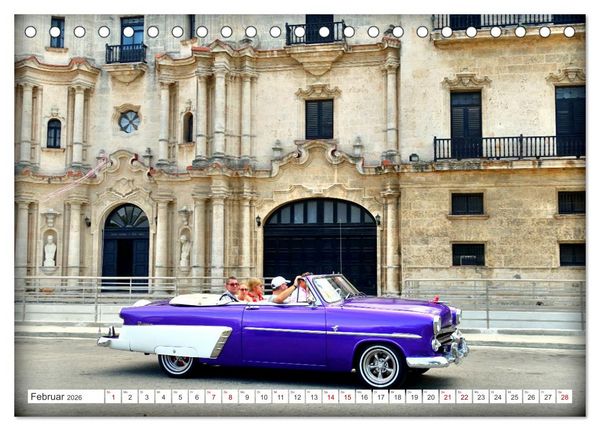Click the Februar 2026 month label
600x431 pixels.
pos(56,397)
